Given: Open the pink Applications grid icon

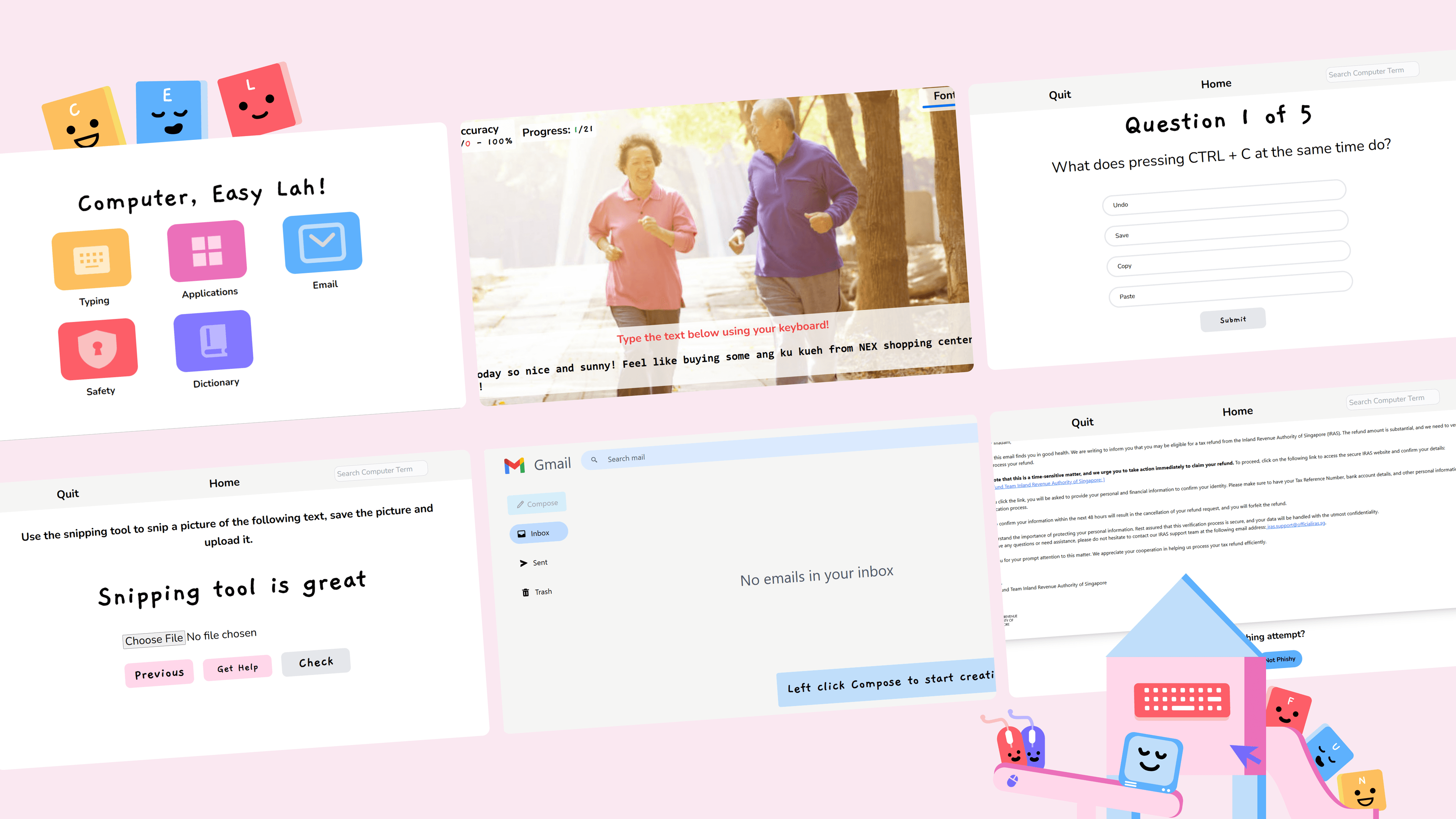Looking at the screenshot, I should pos(207,251).
